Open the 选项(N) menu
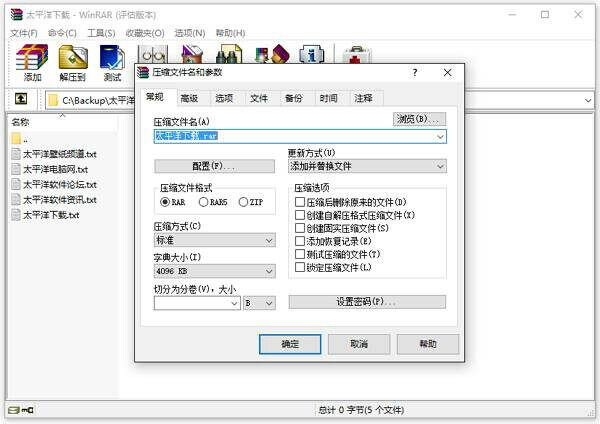Image resolution: width=600 pixels, height=424 pixels. tap(190, 33)
